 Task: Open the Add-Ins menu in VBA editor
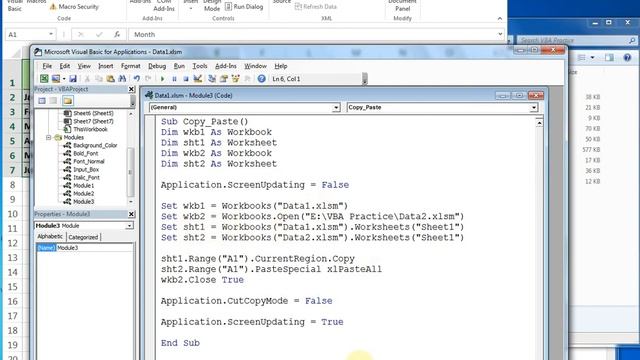click(226, 66)
